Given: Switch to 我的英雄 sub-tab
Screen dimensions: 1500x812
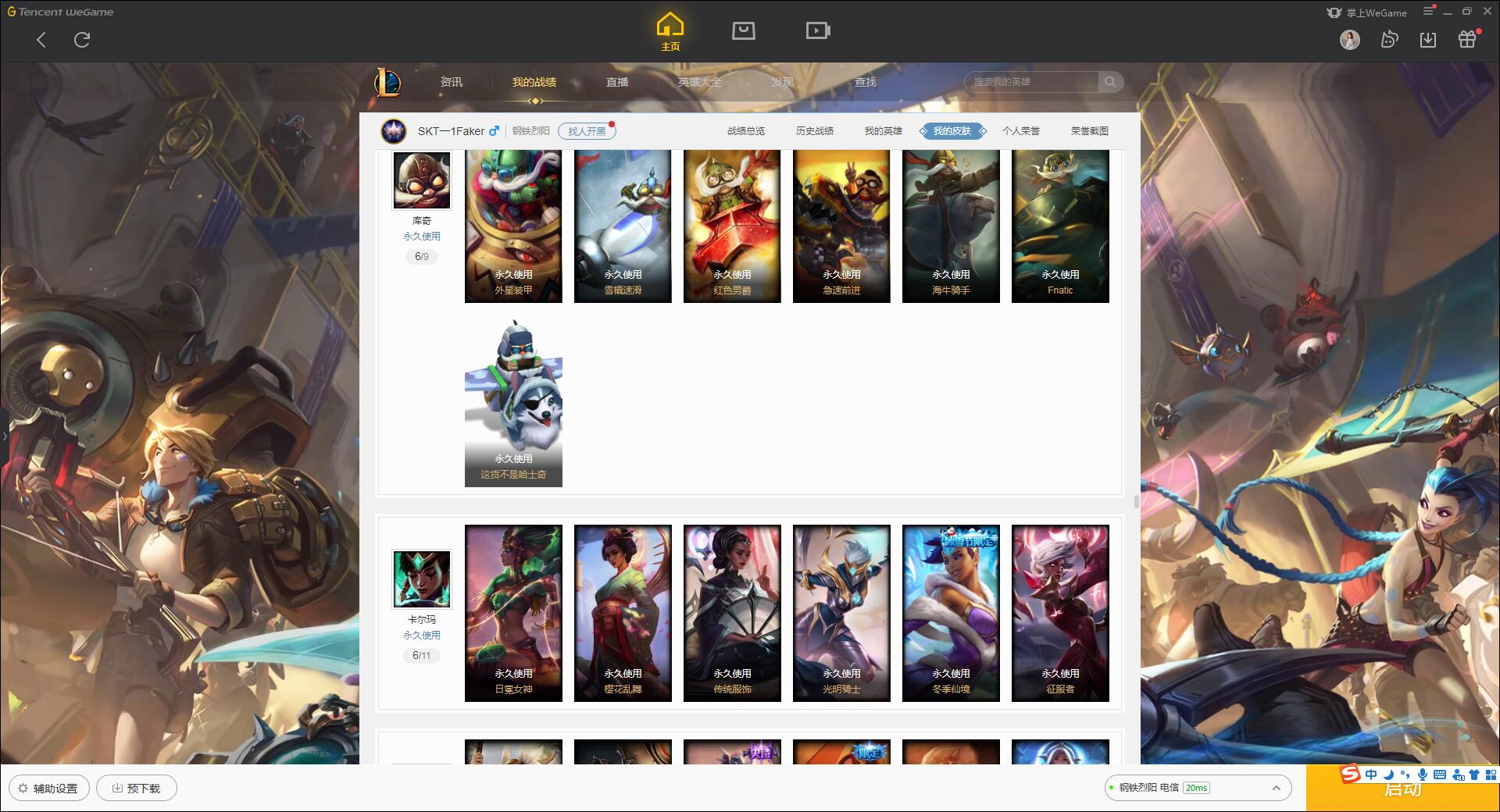Looking at the screenshot, I should (884, 131).
